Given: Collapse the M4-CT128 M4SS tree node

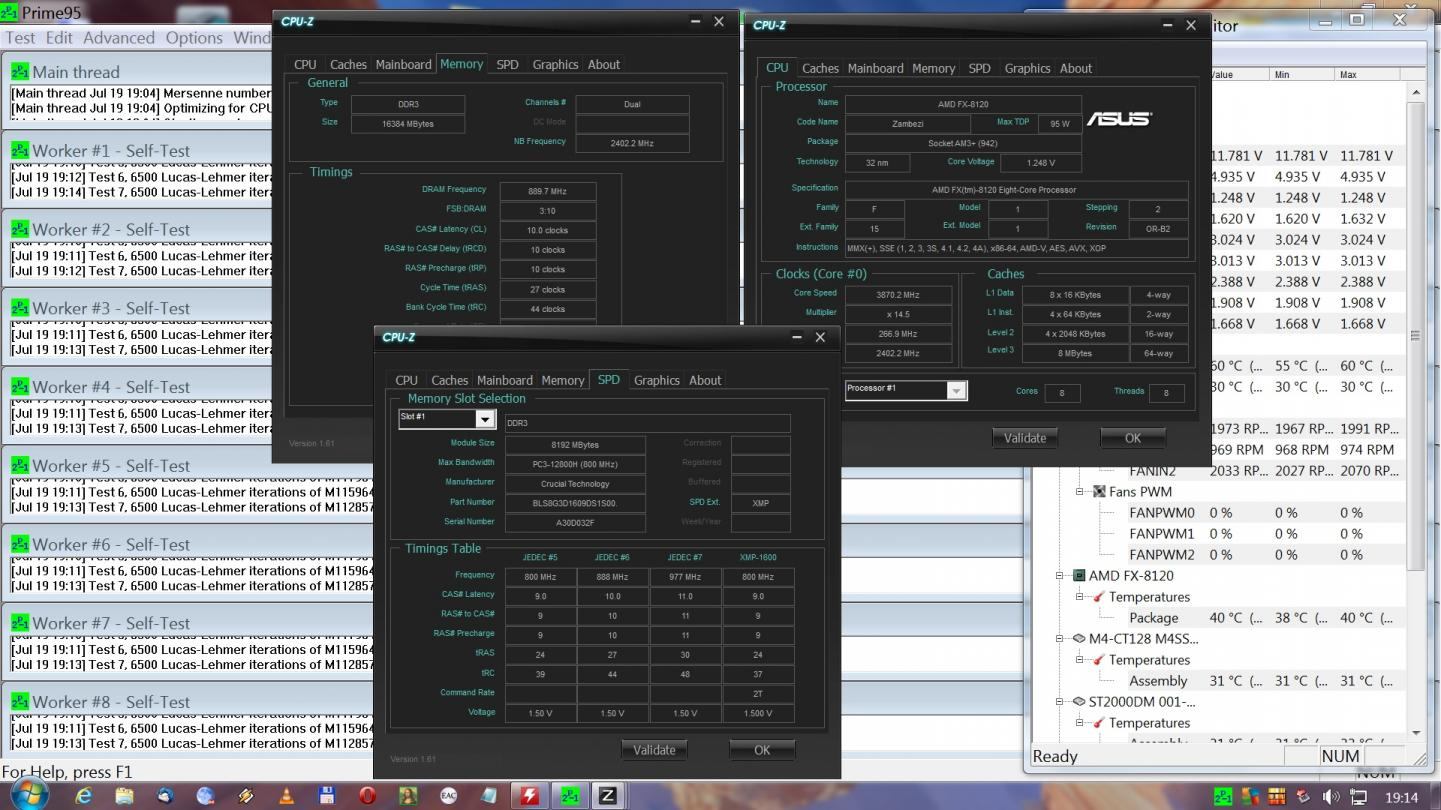Looking at the screenshot, I should pos(1060,638).
